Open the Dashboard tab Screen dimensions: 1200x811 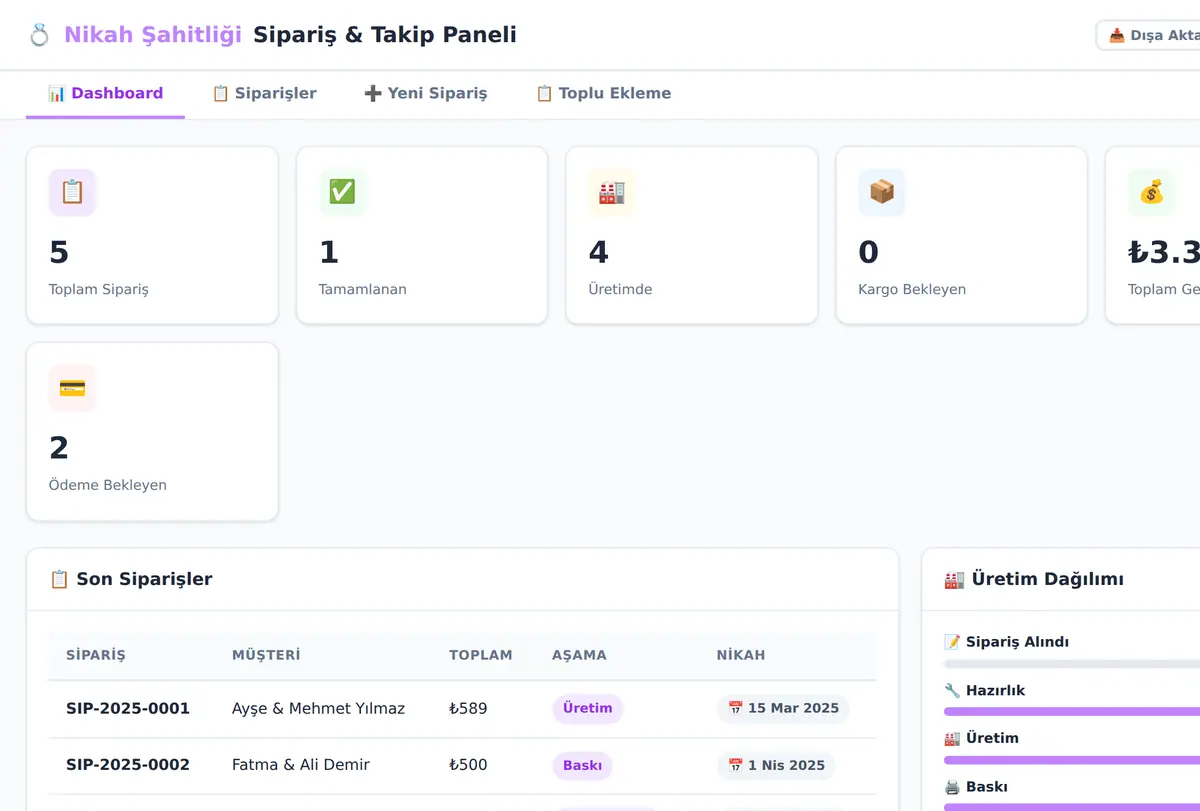(x=105, y=94)
